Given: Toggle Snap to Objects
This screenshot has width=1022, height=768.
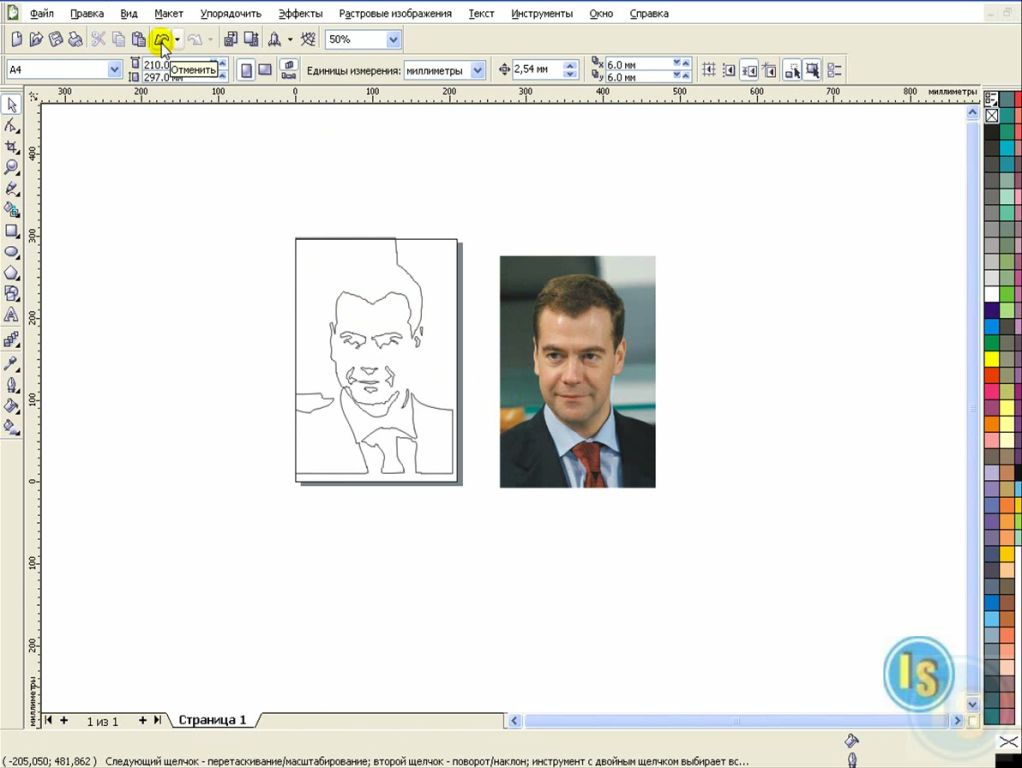Looking at the screenshot, I should pos(750,70).
